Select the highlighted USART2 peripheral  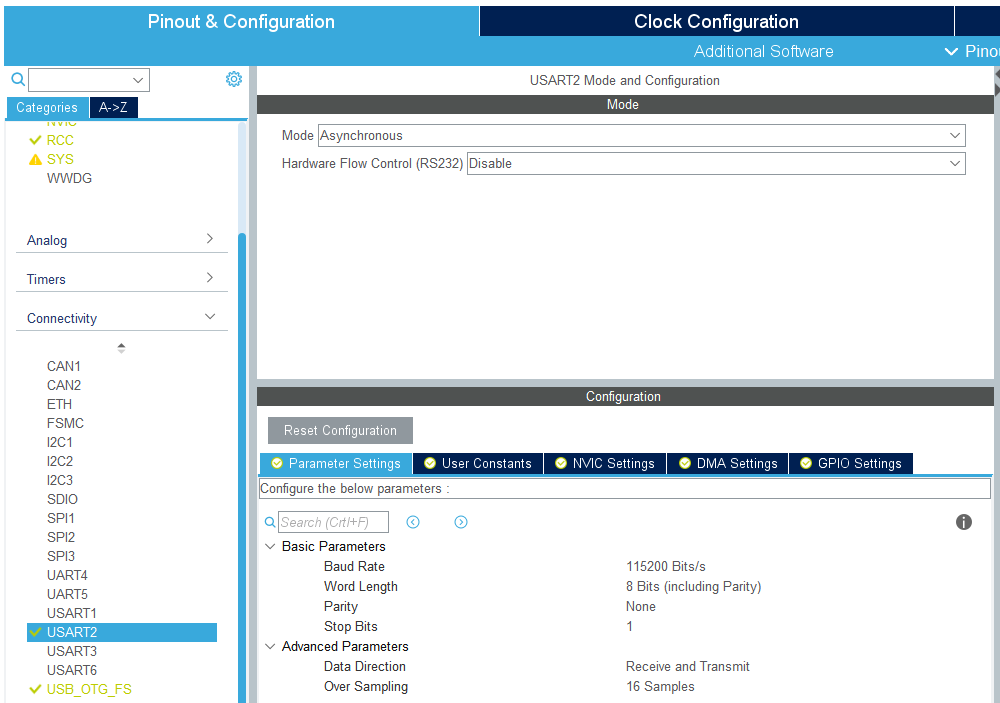point(122,633)
